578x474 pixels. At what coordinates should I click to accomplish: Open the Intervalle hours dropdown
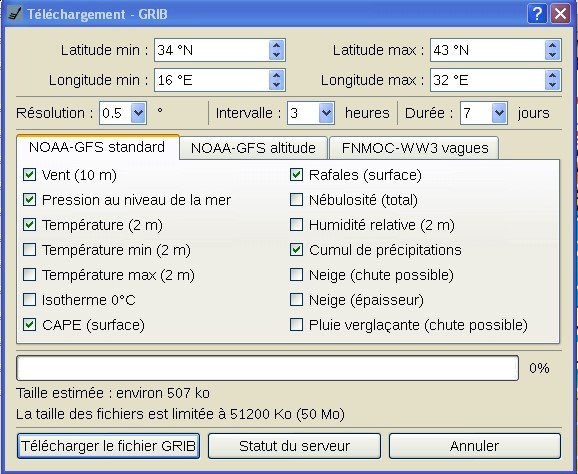click(x=326, y=113)
